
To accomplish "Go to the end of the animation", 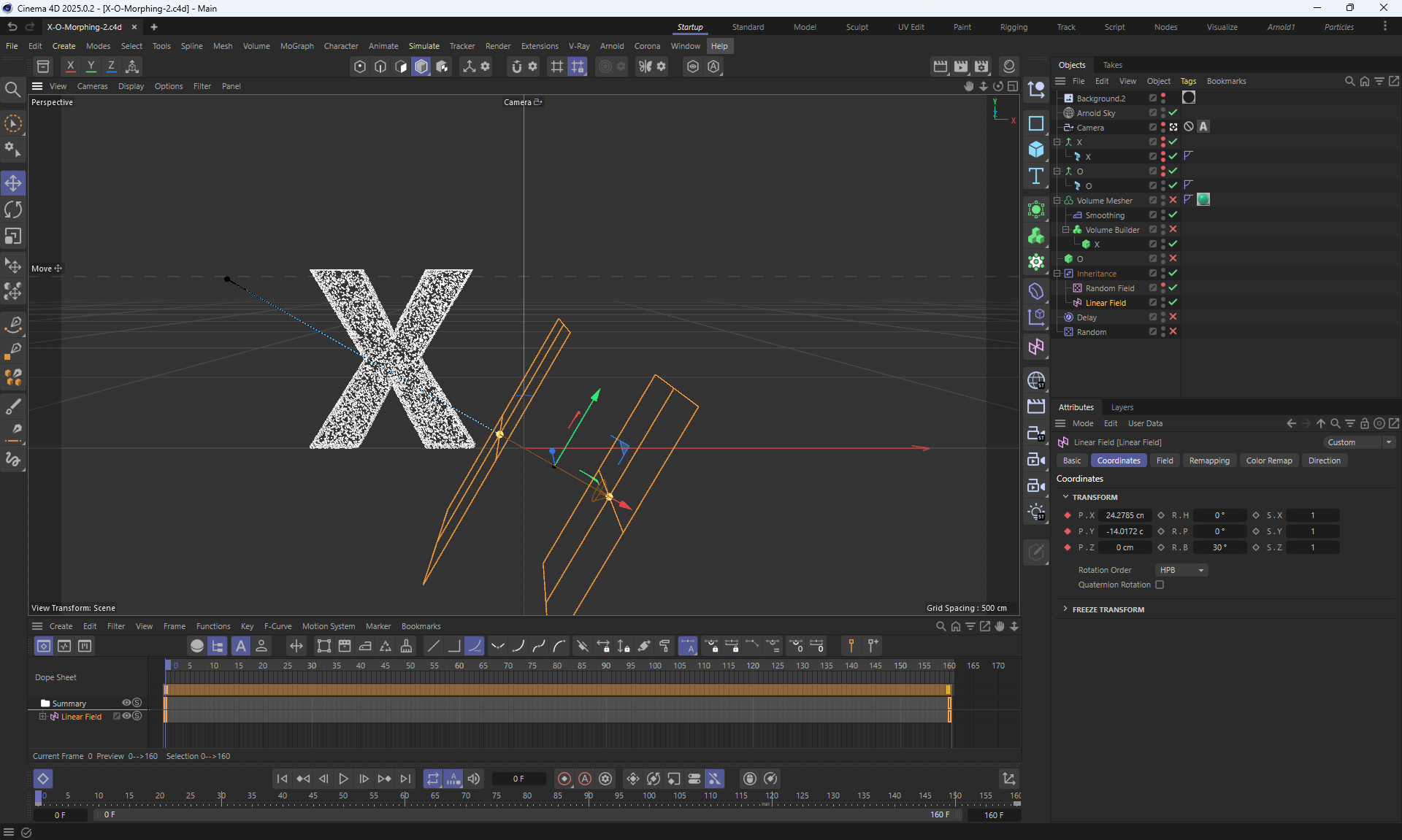I will pyautogui.click(x=406, y=779).
